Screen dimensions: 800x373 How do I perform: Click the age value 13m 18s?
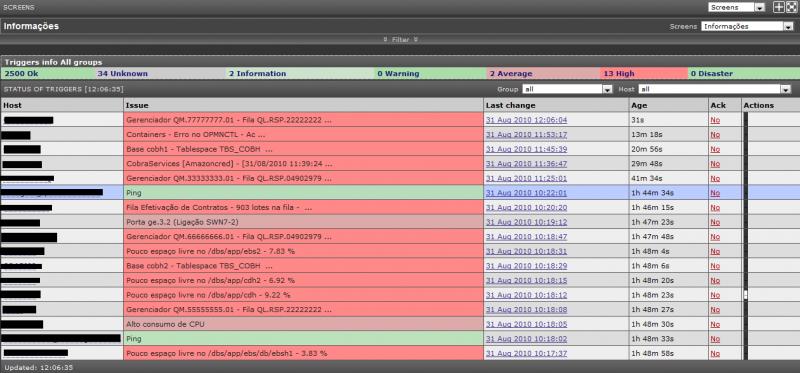tap(647, 135)
